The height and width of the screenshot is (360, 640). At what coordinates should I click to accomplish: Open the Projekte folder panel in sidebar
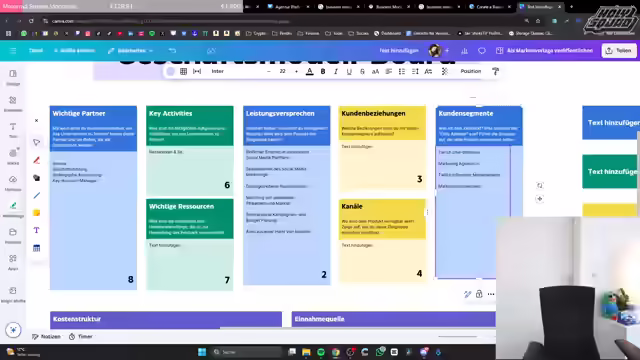13,236
